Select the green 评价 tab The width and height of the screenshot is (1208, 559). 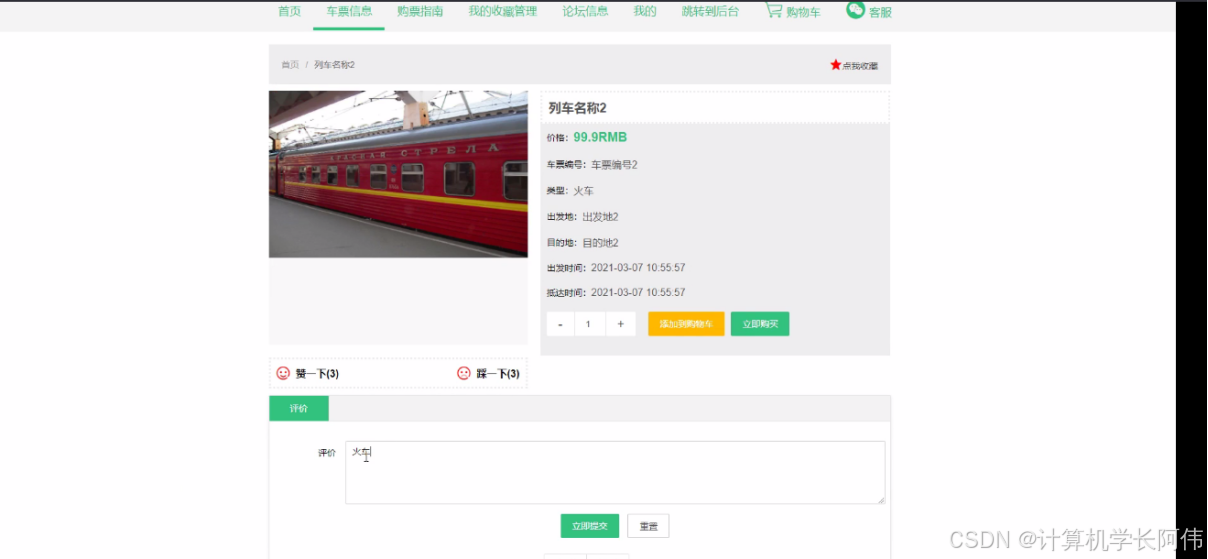299,408
